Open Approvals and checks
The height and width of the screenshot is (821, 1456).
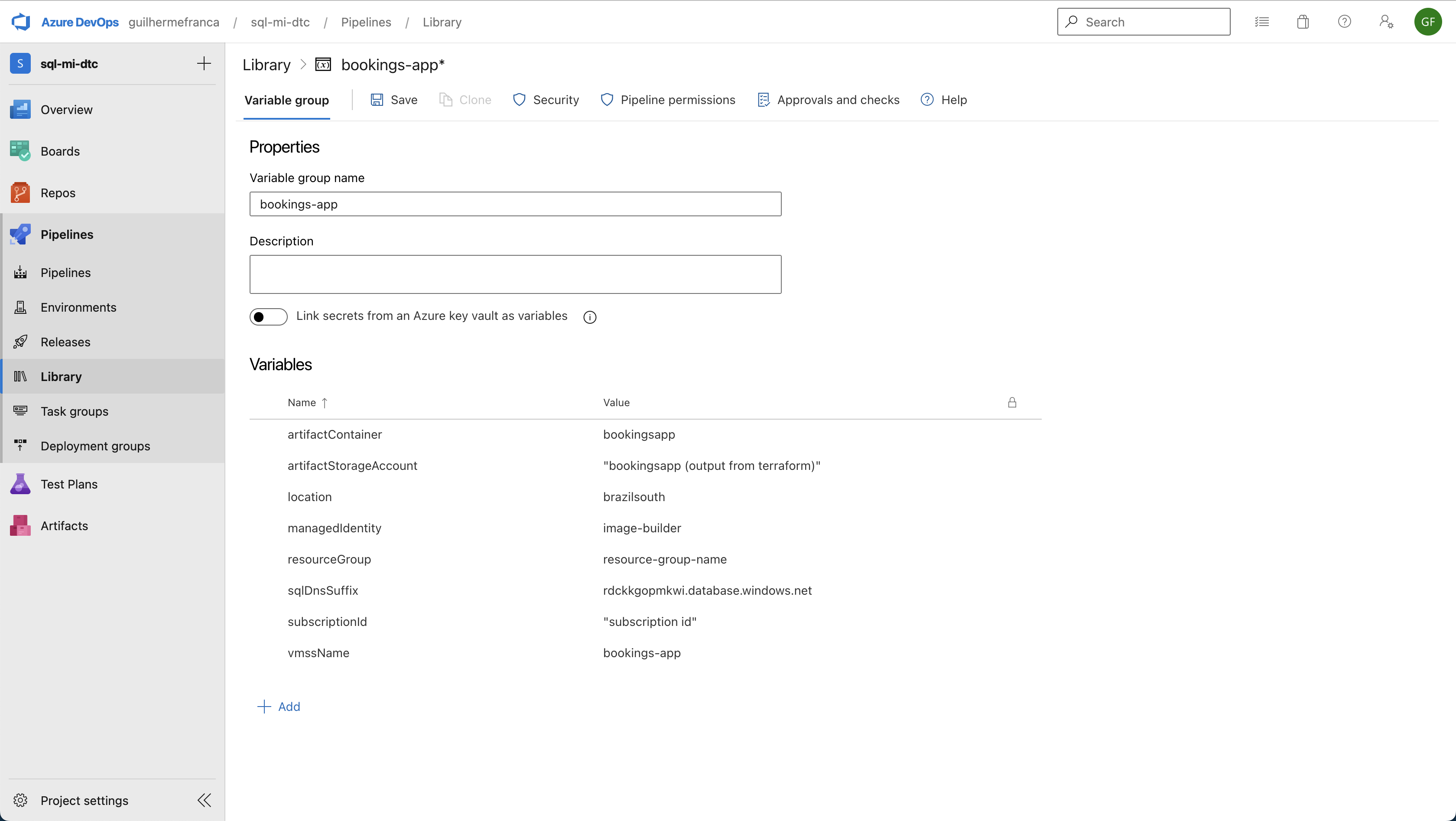pyautogui.click(x=829, y=100)
